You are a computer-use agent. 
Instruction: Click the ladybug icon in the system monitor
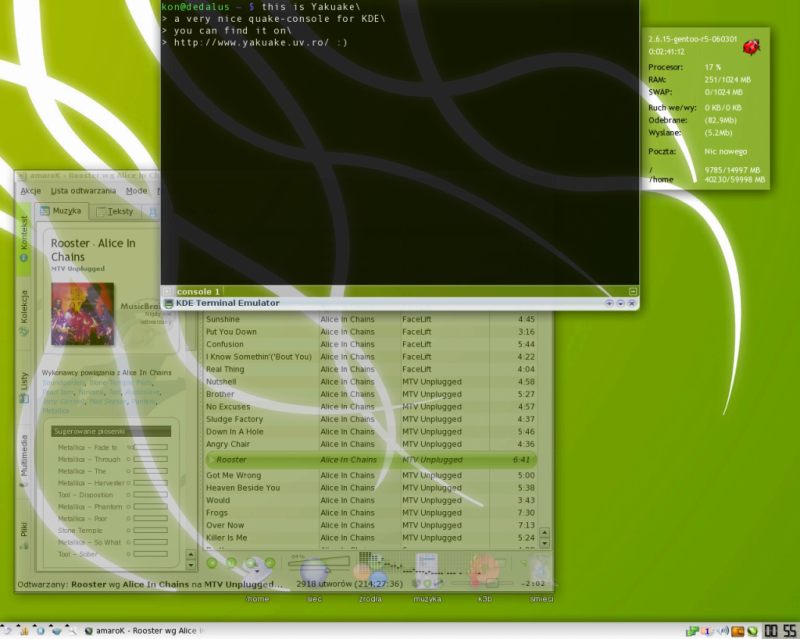751,47
